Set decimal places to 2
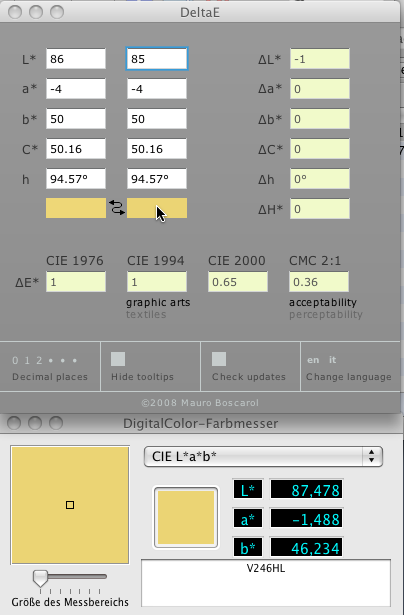Image resolution: width=404 pixels, height=615 pixels. click(x=39, y=360)
